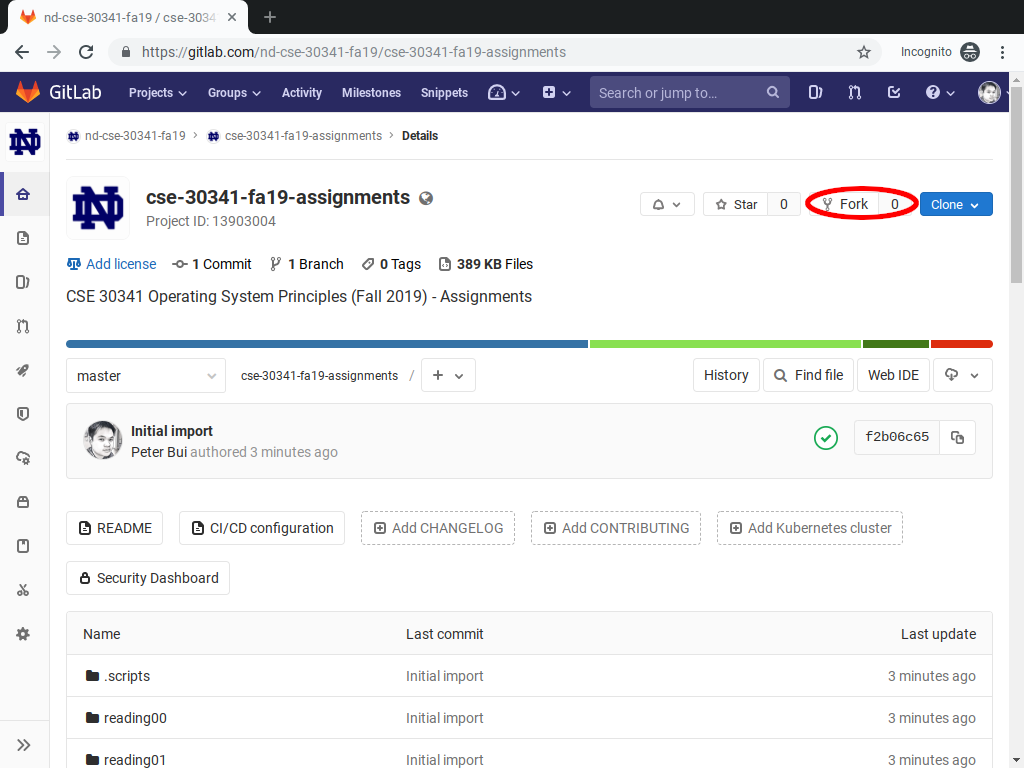
Task: Click the Notre Dame project avatar
Action: (98, 208)
